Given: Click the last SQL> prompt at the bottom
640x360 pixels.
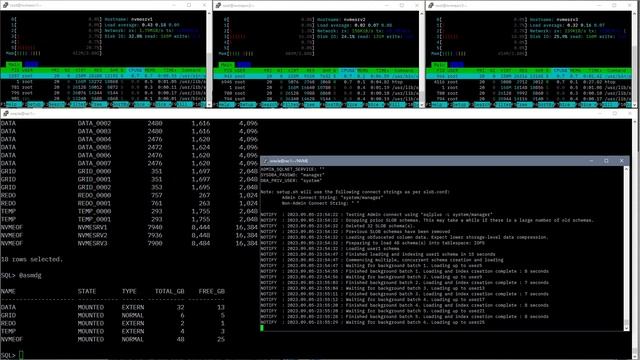Looking at the screenshot, I should pos(7,355).
